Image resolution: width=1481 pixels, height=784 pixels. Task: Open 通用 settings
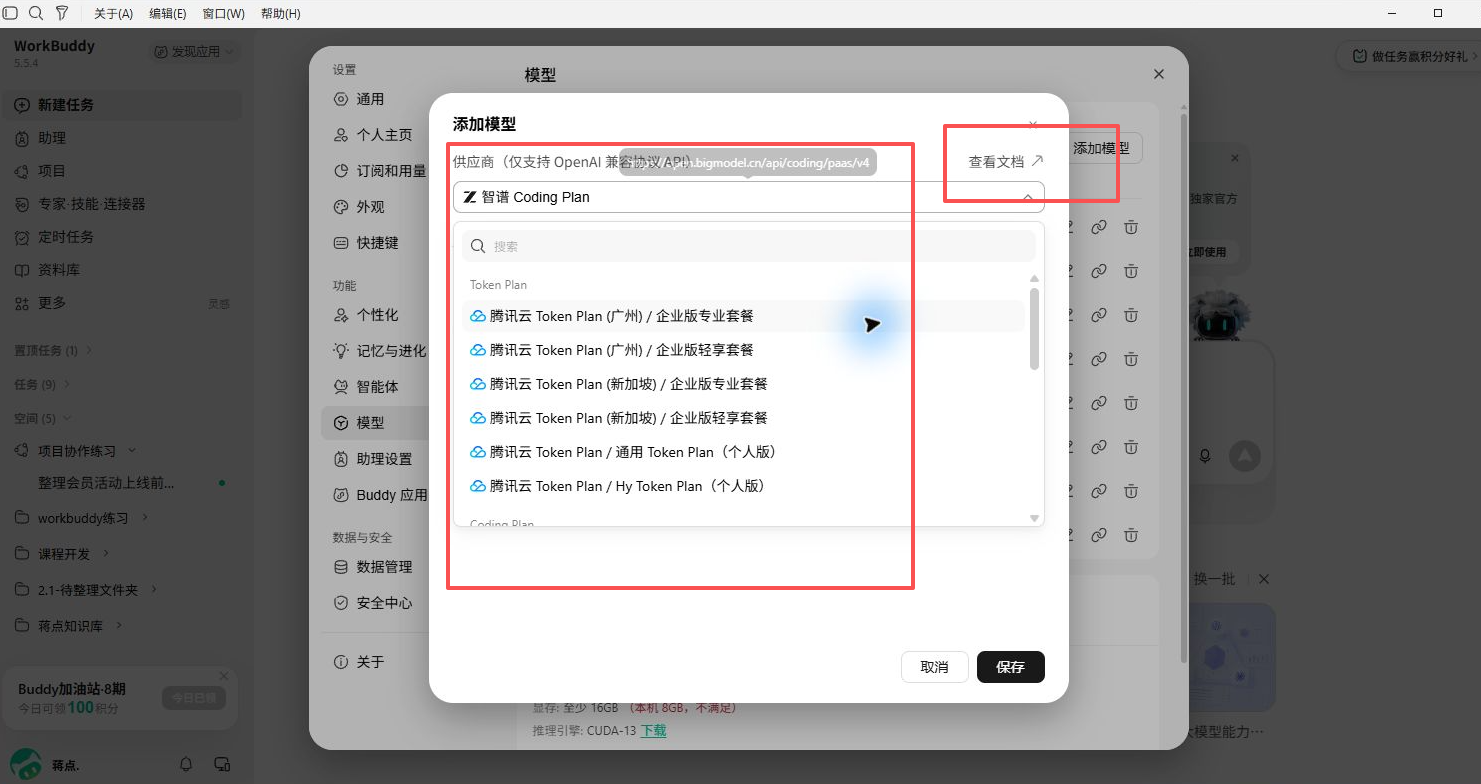click(372, 99)
